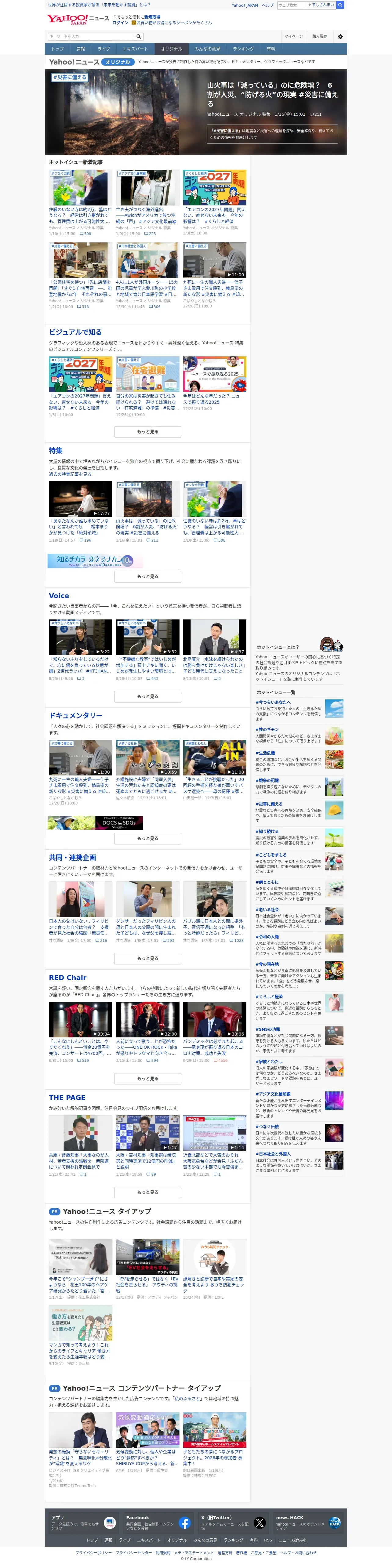Click sprout thumbnail for #知り続ける
The width and height of the screenshot is (392, 1568).
[x=334, y=837]
